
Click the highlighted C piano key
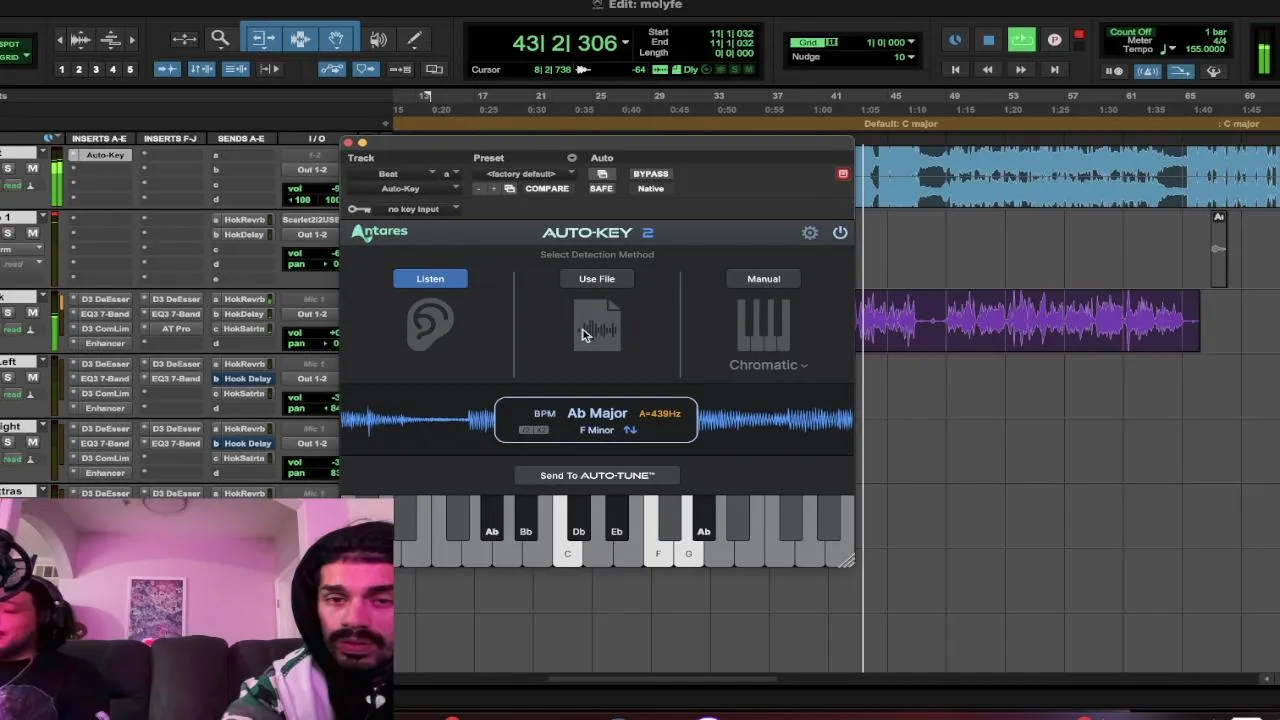click(567, 553)
